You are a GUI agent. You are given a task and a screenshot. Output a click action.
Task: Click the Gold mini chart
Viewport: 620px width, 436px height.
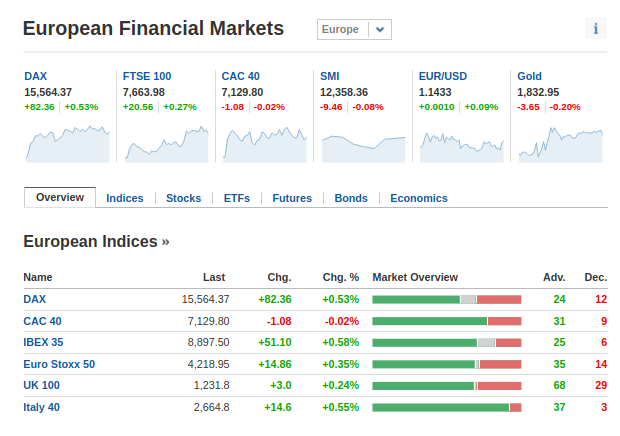(561, 144)
